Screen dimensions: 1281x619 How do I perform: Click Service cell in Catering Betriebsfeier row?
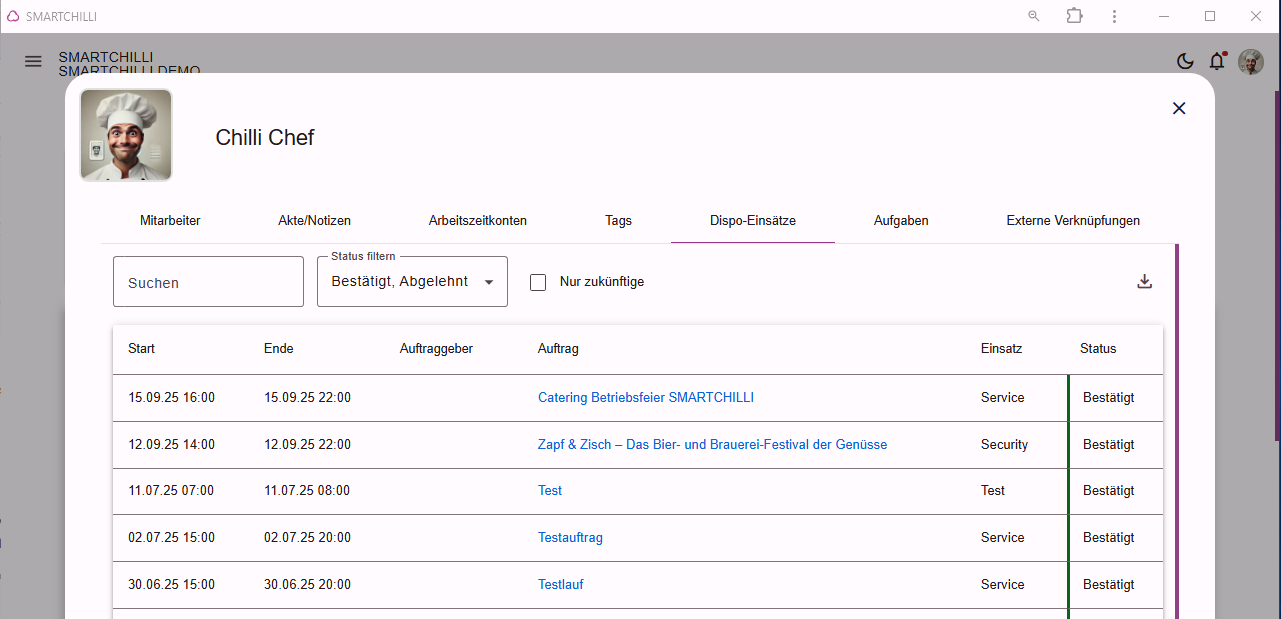(1002, 397)
